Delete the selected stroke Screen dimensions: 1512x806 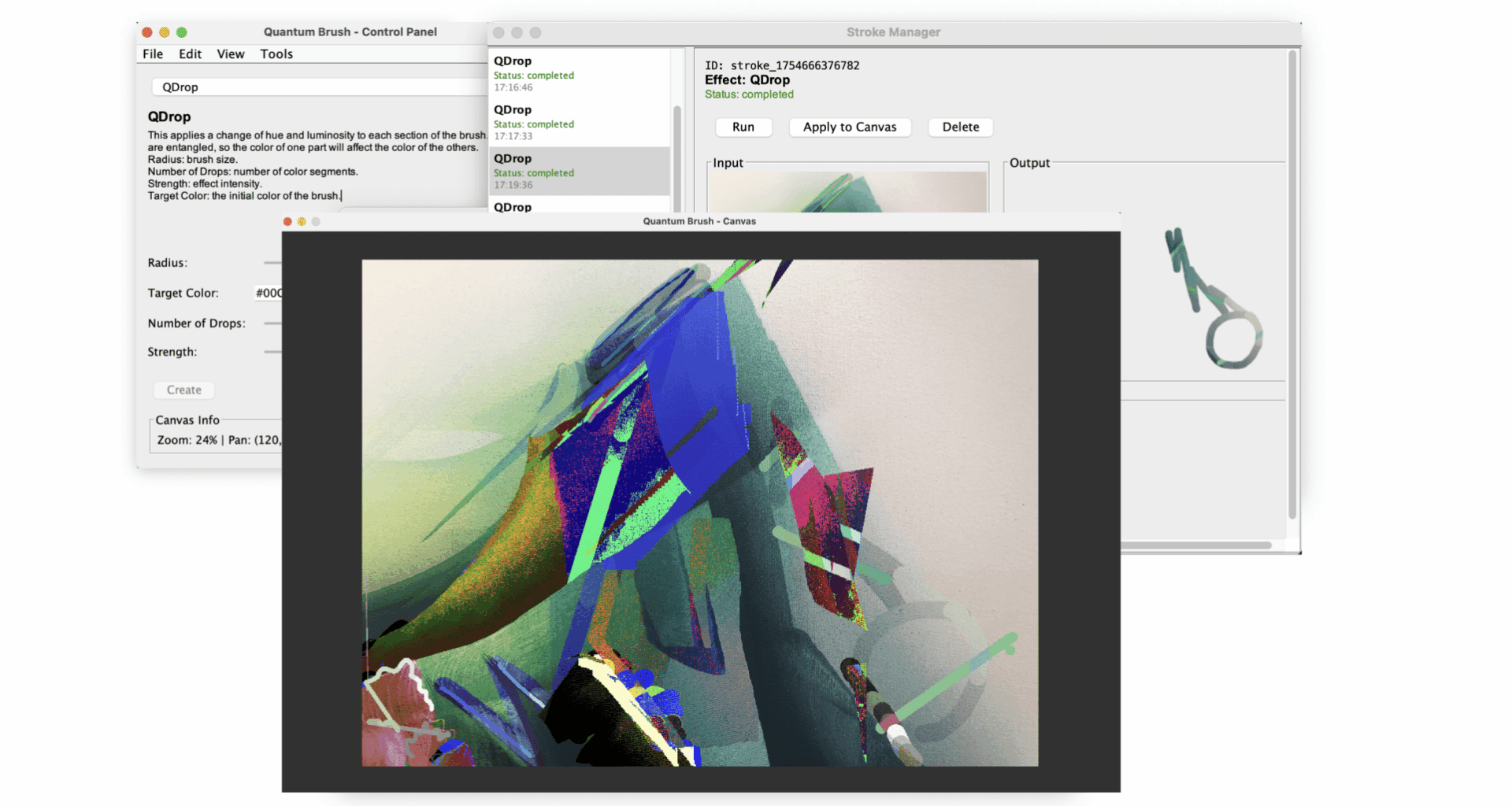960,128
